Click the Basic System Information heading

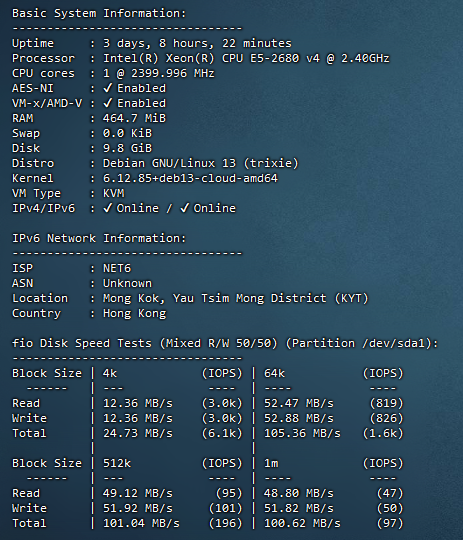[99, 13]
